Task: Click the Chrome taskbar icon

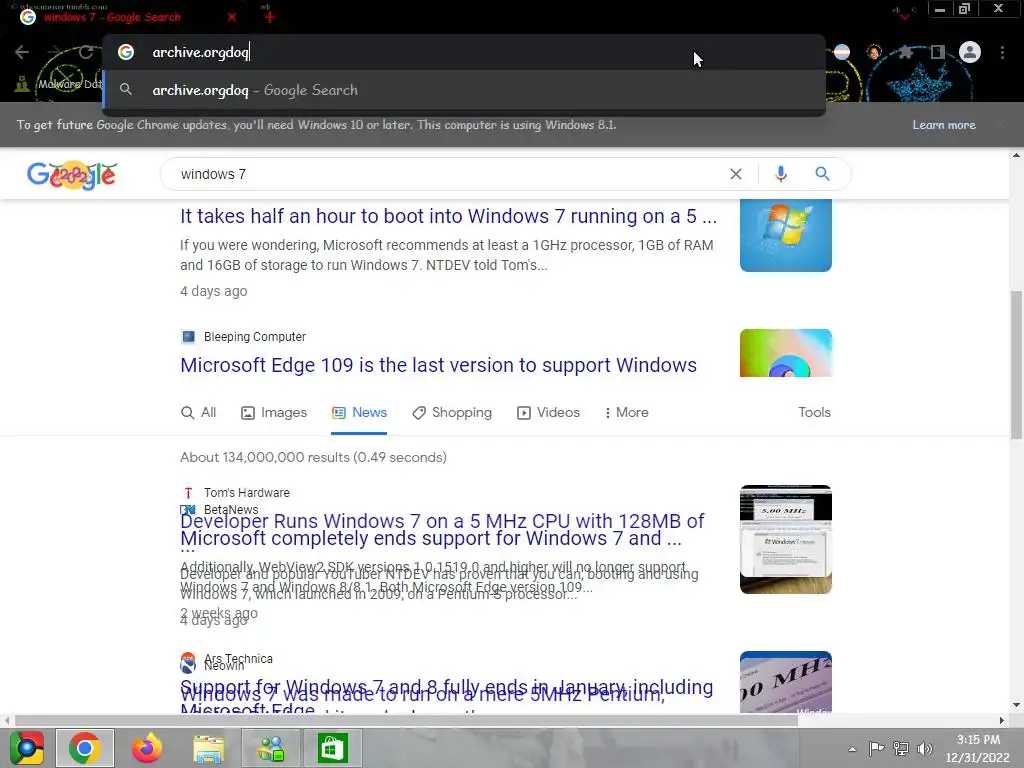Action: 85,748
